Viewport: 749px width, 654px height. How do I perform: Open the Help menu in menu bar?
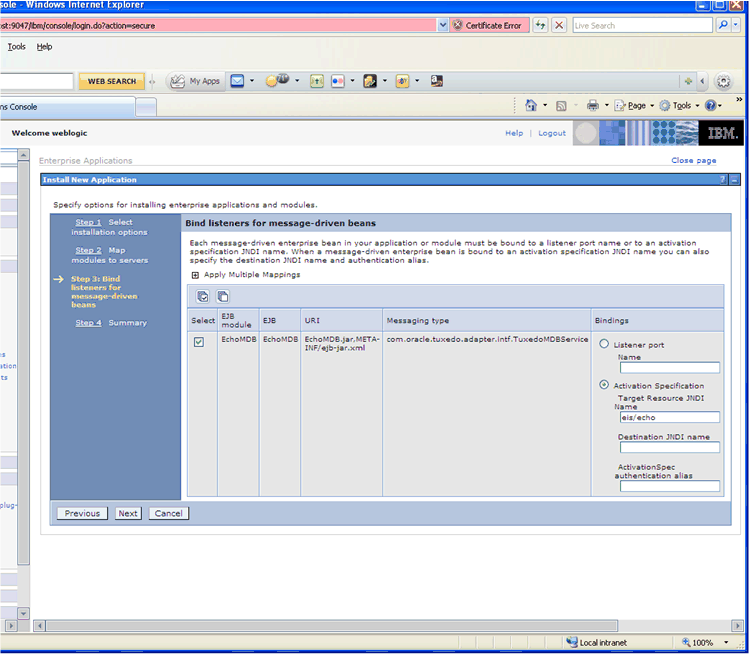(44, 46)
